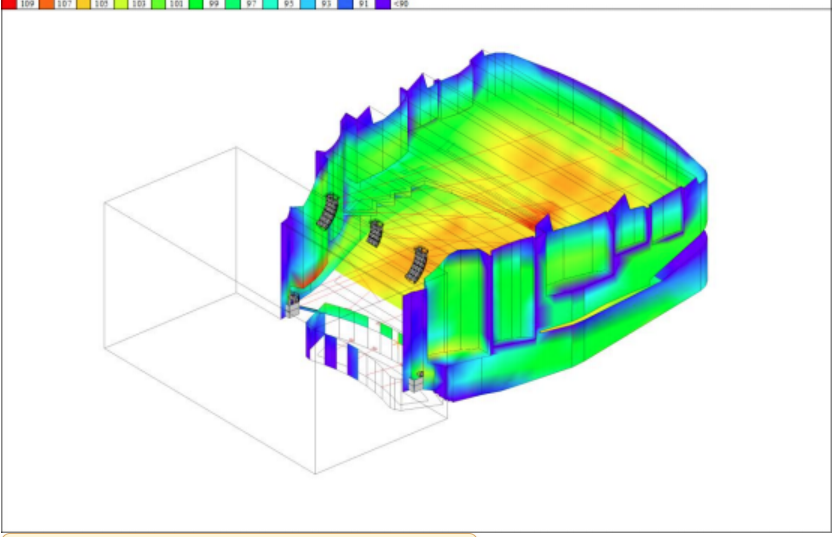The width and height of the screenshot is (837, 537).
Task: Pick the left ground-stacked speaker cabinet
Action: pyautogui.click(x=292, y=305)
